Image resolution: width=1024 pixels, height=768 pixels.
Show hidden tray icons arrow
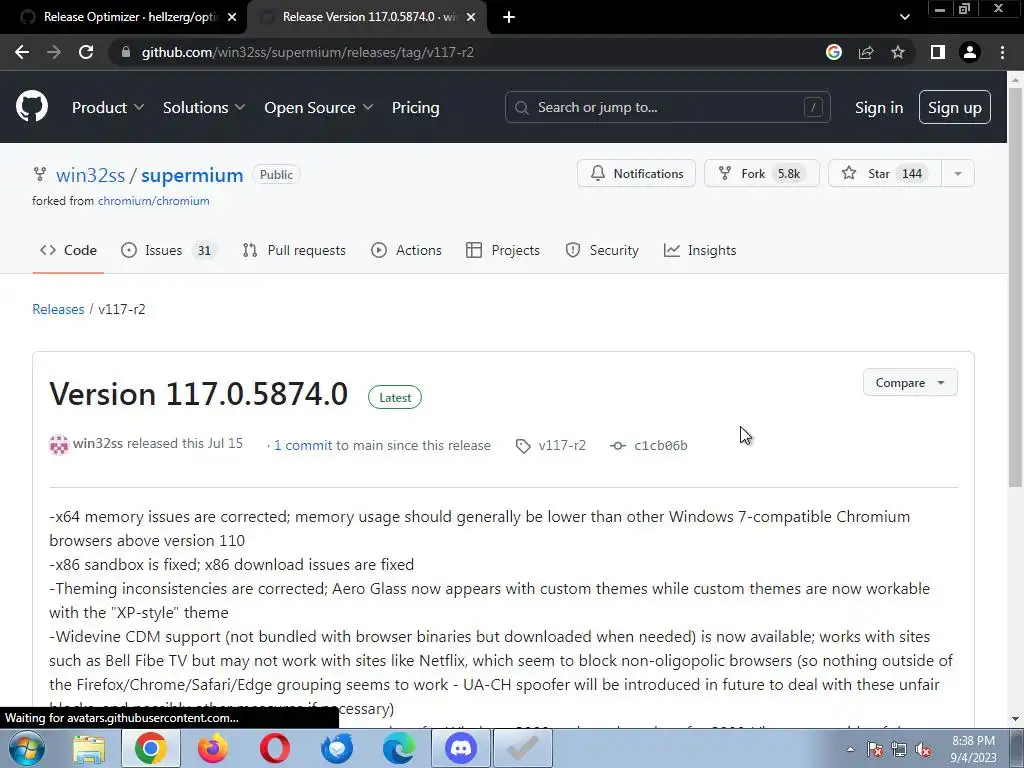tap(850, 749)
